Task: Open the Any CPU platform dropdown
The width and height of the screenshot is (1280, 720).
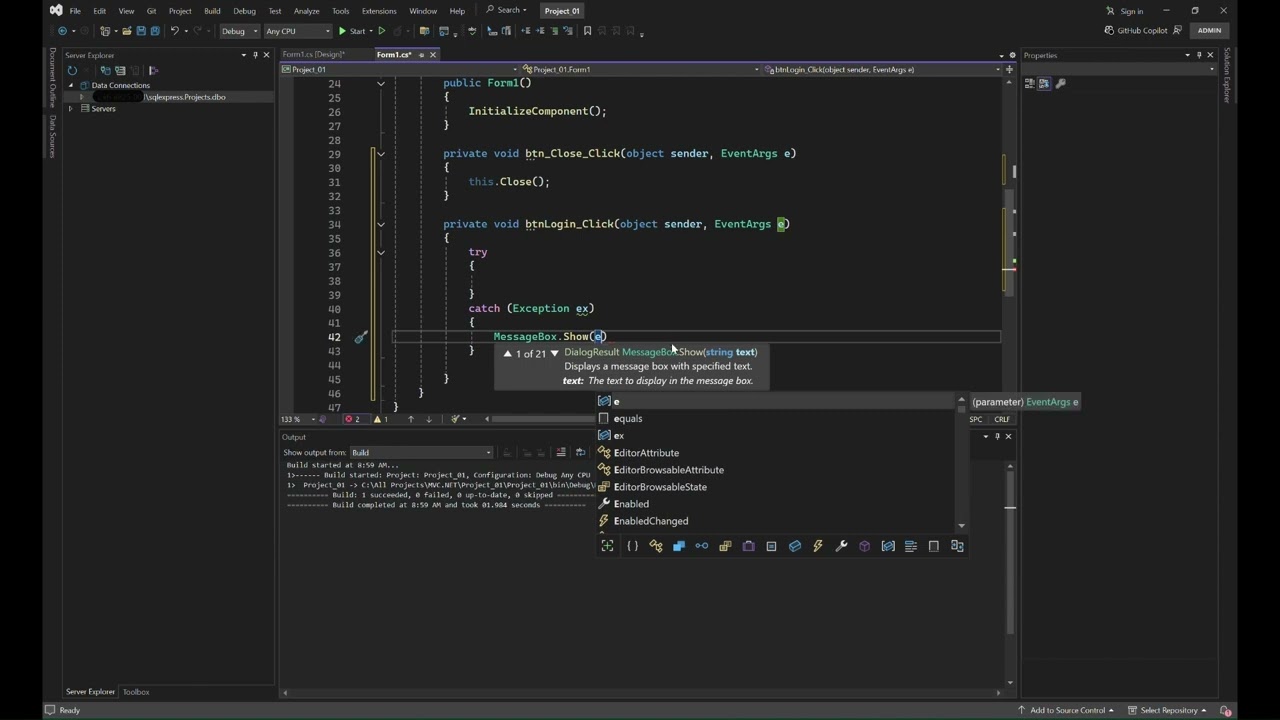Action: tap(297, 31)
